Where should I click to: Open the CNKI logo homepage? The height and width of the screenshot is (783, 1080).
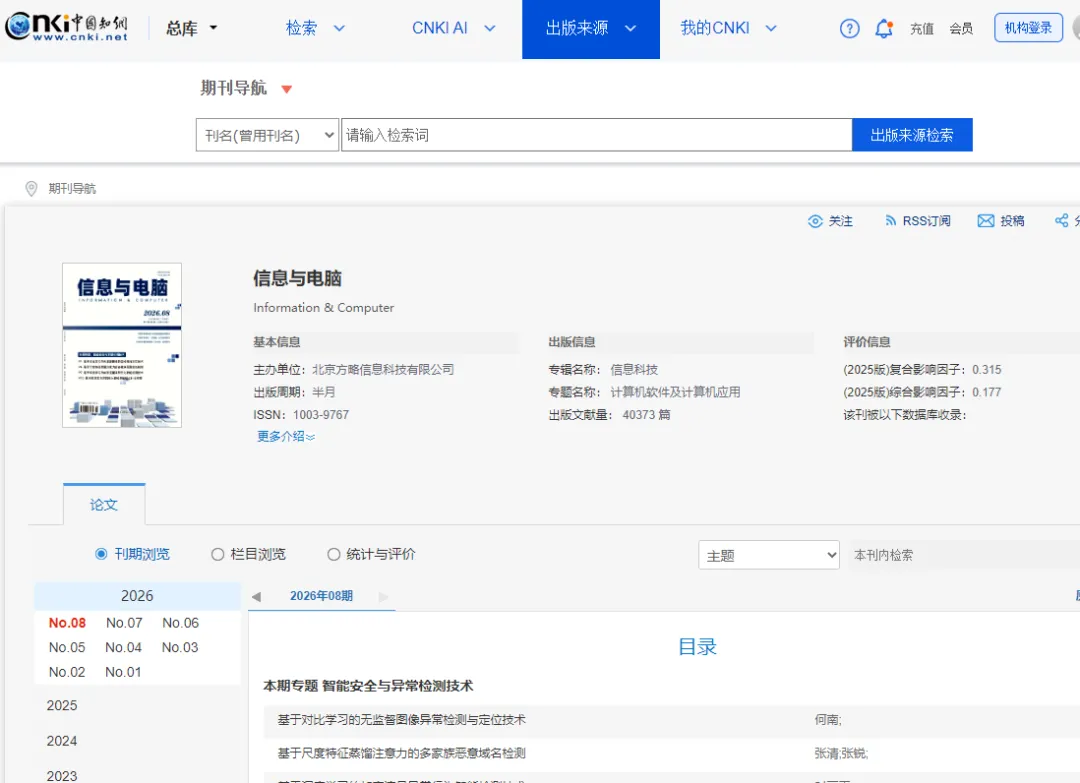[x=66, y=28]
